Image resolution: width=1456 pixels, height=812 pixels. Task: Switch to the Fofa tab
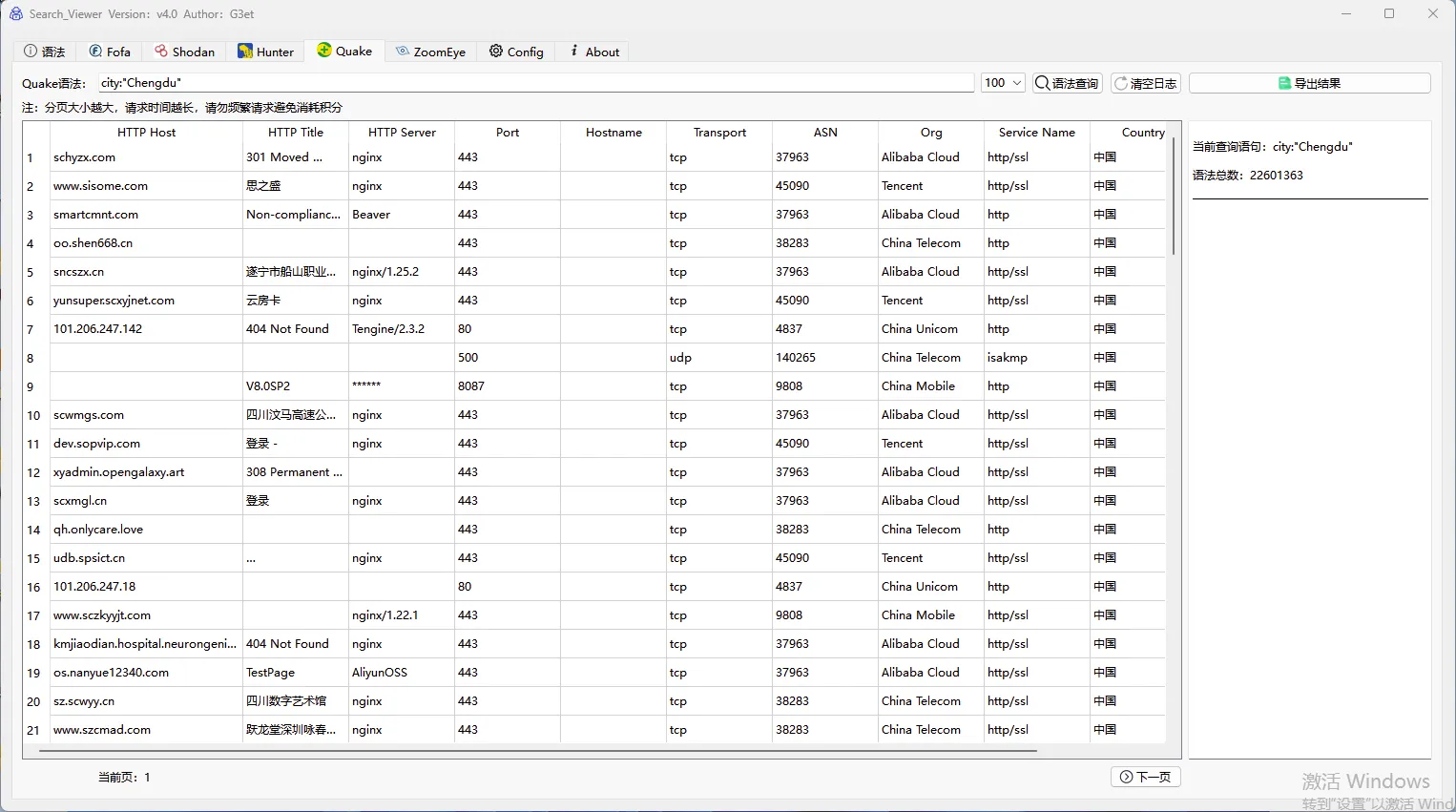point(110,52)
